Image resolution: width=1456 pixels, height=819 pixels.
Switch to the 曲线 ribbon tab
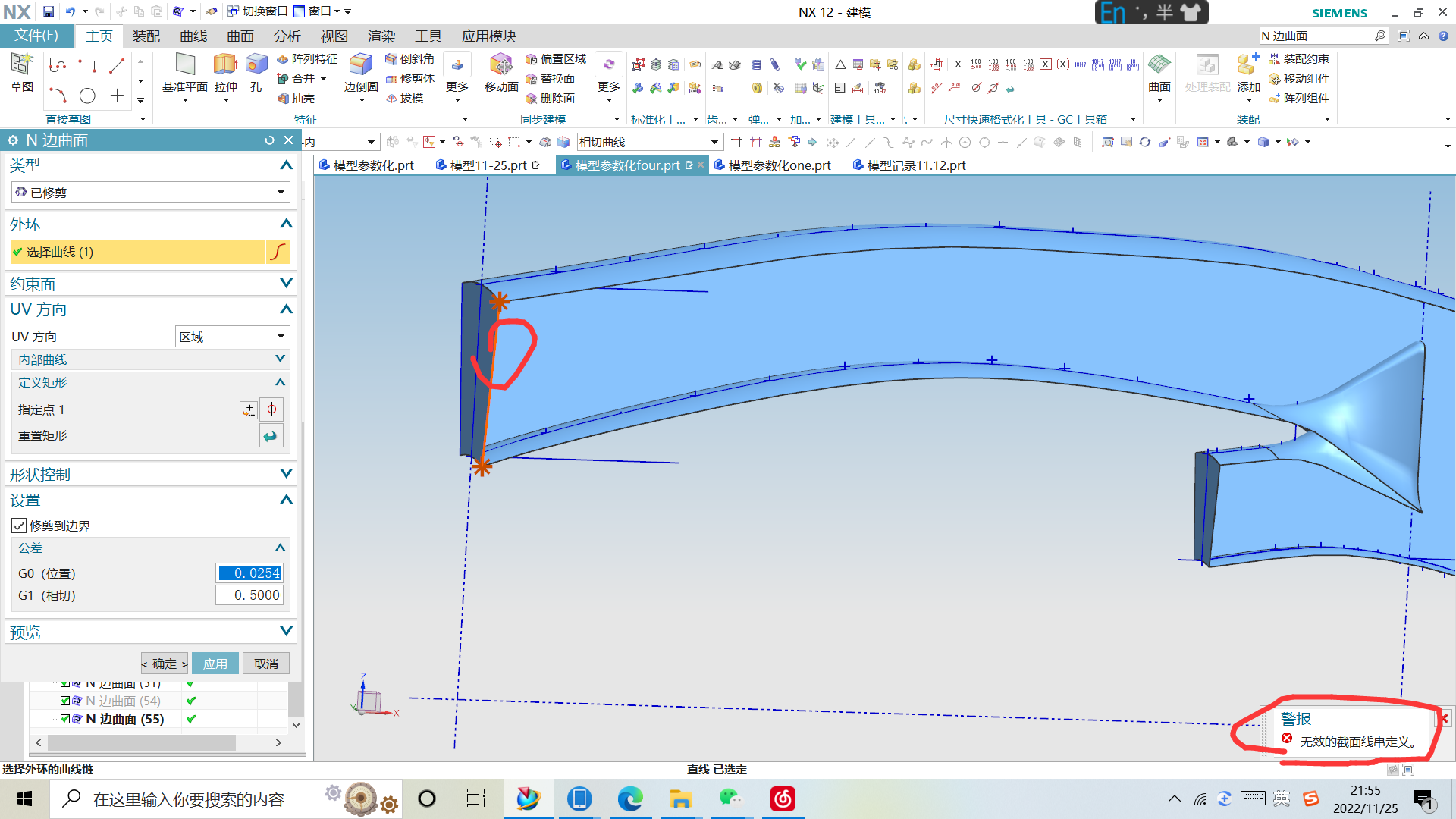click(193, 36)
